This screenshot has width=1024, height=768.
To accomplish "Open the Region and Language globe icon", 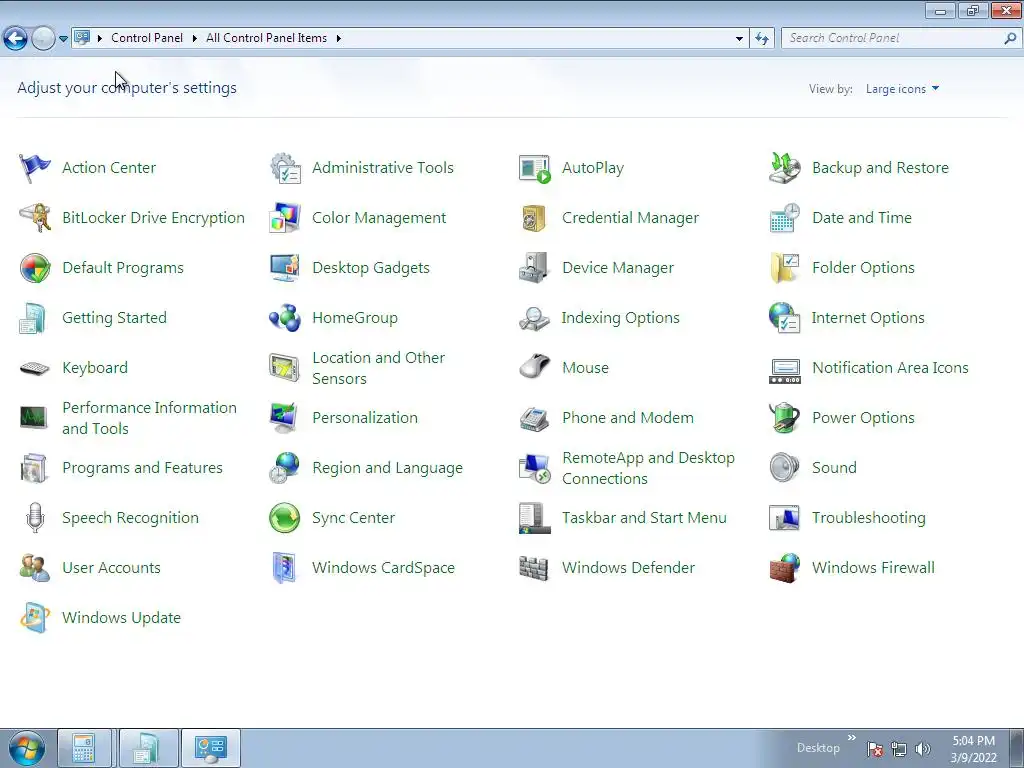I will (285, 468).
